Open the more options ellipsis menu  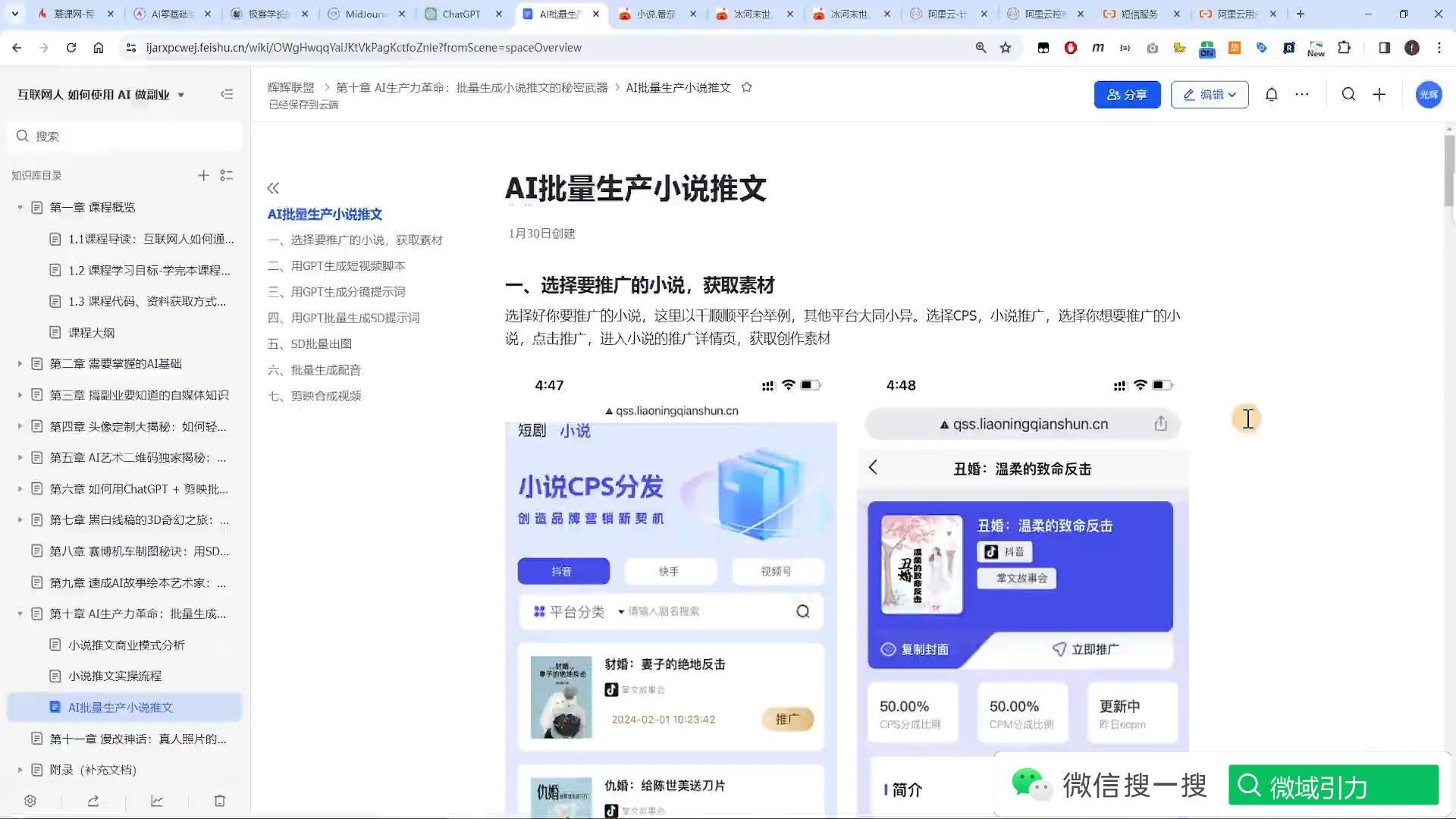1302,95
